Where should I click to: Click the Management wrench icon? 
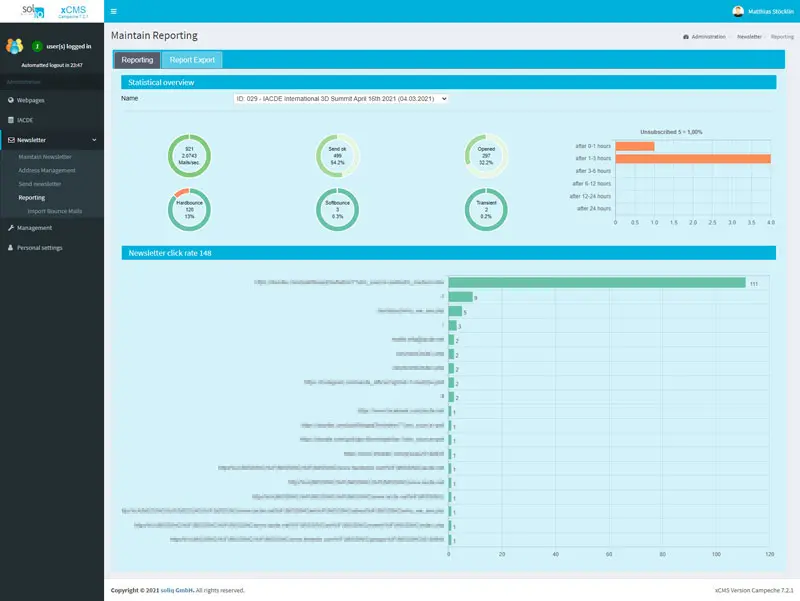10,227
